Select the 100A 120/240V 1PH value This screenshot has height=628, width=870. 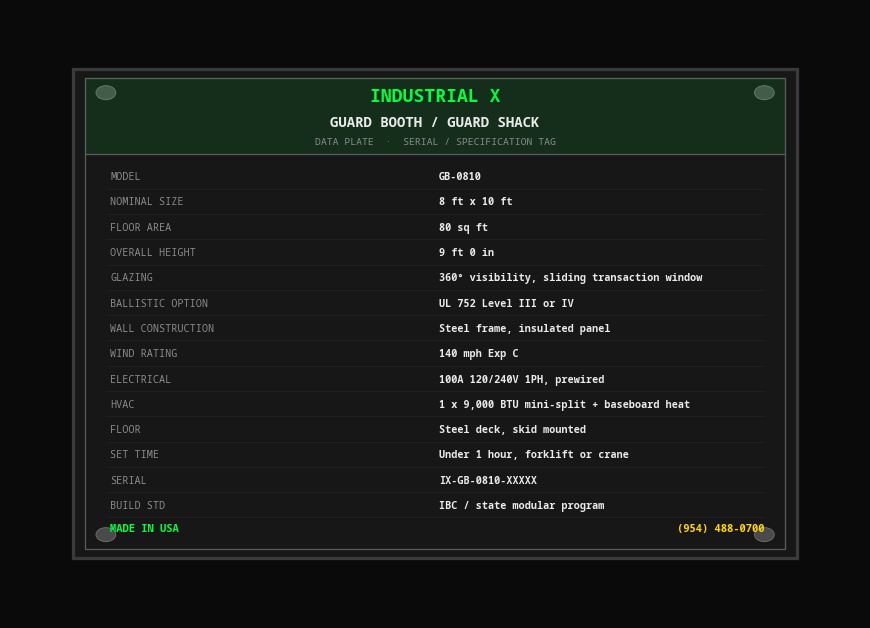pyautogui.click(x=522, y=379)
